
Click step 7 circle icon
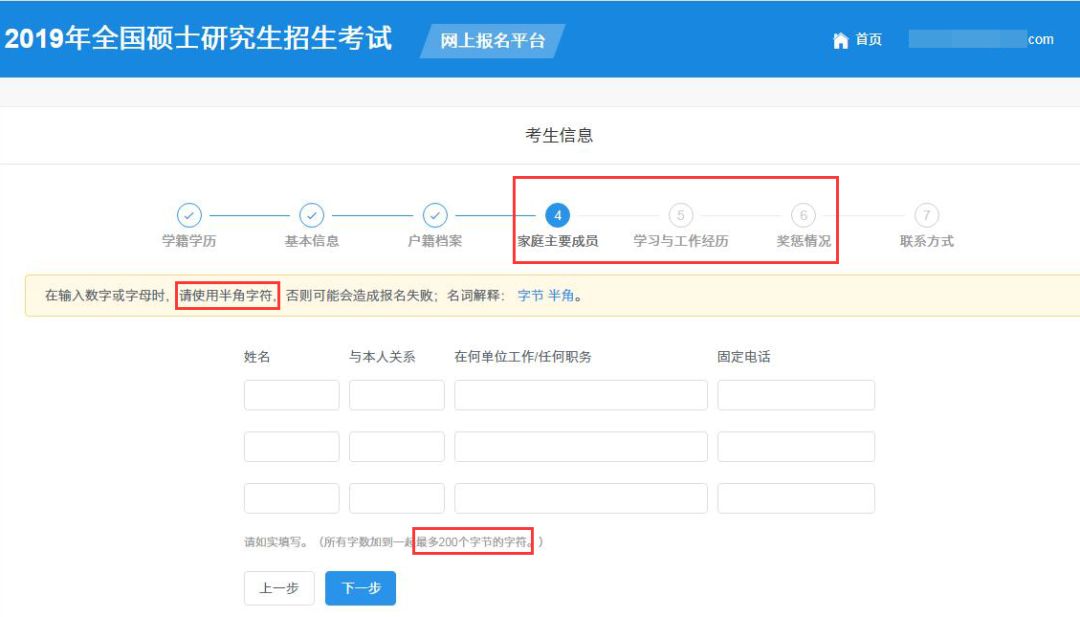[927, 215]
